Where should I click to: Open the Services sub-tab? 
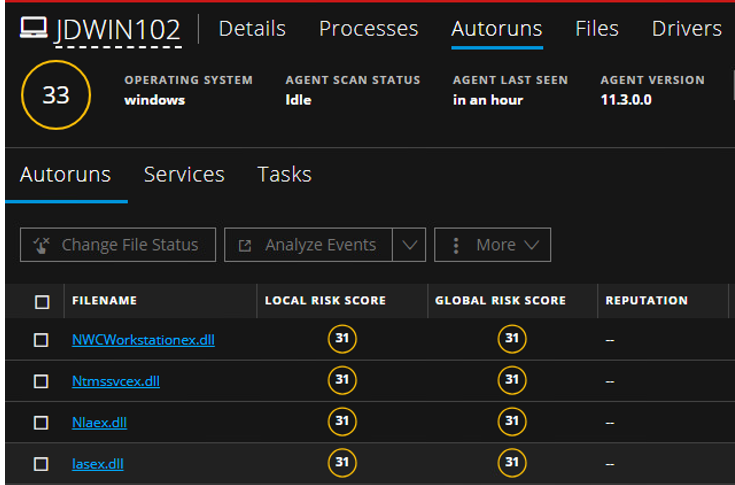click(x=184, y=174)
